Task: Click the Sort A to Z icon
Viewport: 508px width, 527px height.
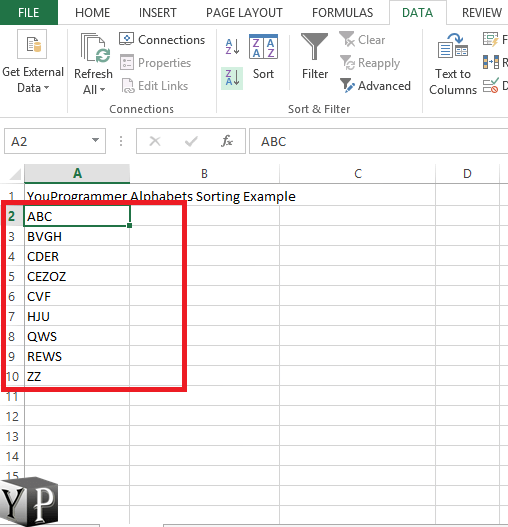Action: (232, 46)
